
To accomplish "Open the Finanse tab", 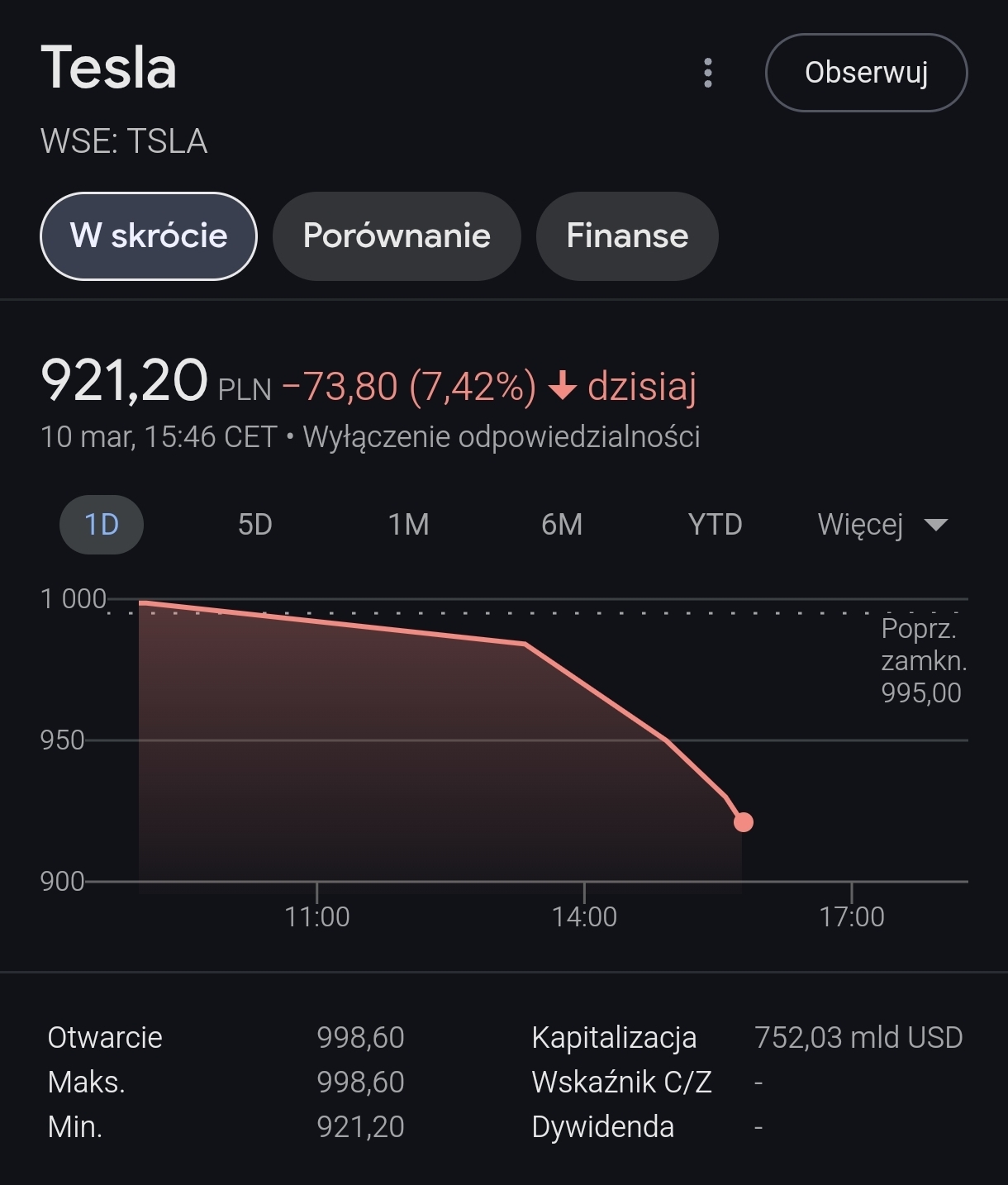I will click(627, 236).
